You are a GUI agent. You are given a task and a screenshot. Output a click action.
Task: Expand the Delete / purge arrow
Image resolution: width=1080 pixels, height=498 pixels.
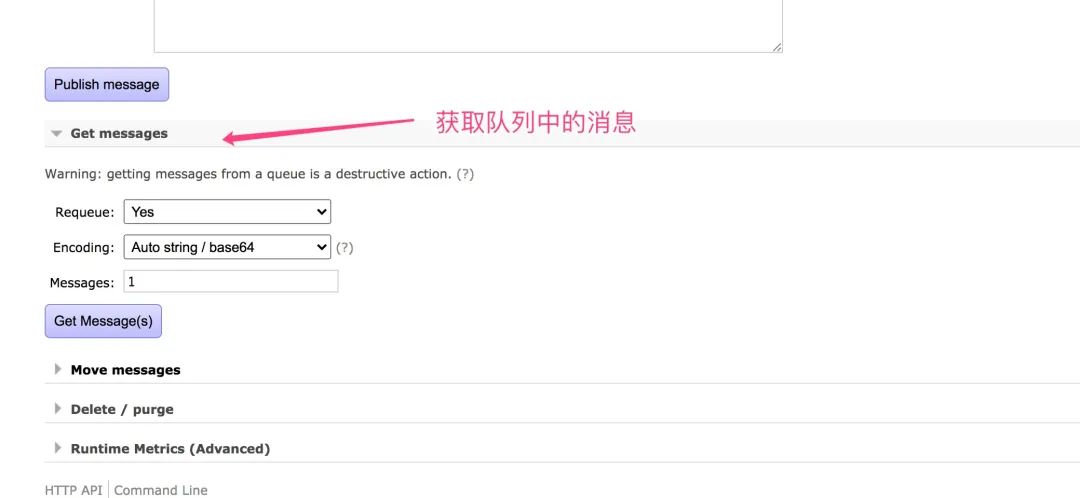point(58,409)
